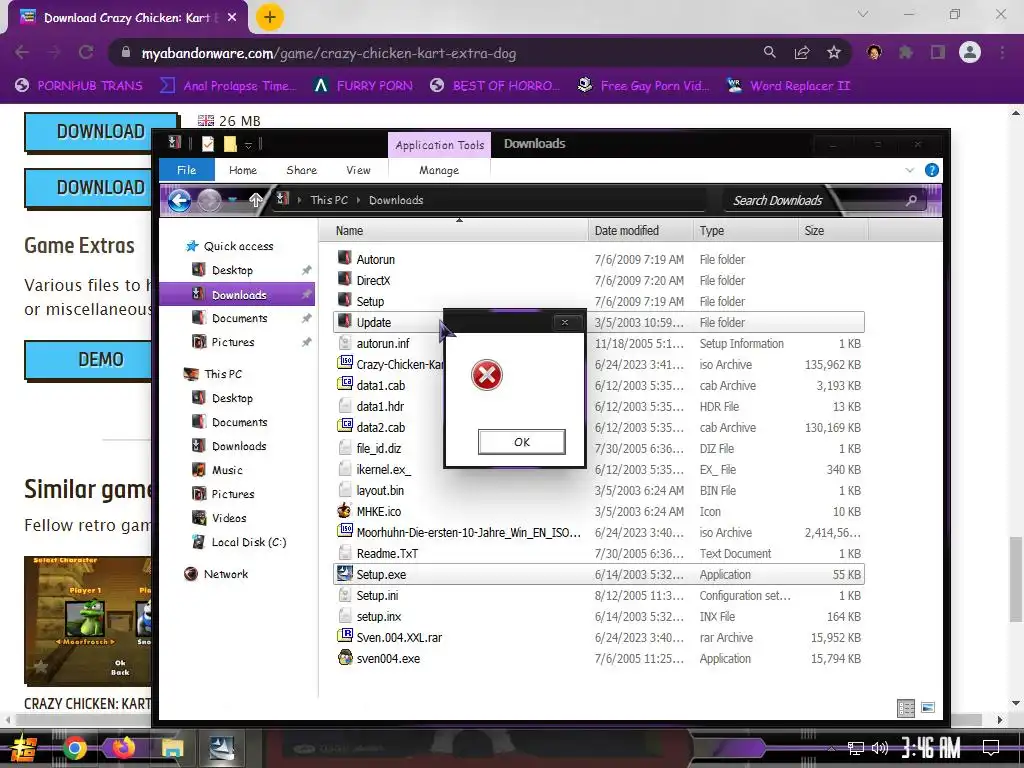This screenshot has height=768, width=1024.
Task: Open the File tab in Explorer
Action: 187,170
